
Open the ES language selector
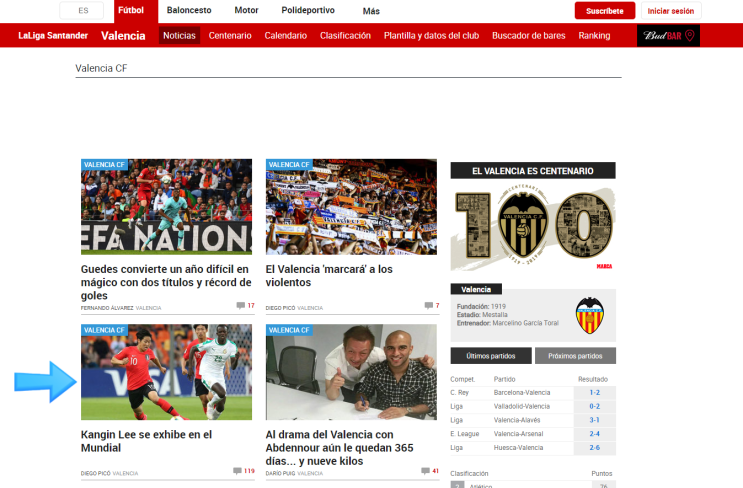click(82, 10)
